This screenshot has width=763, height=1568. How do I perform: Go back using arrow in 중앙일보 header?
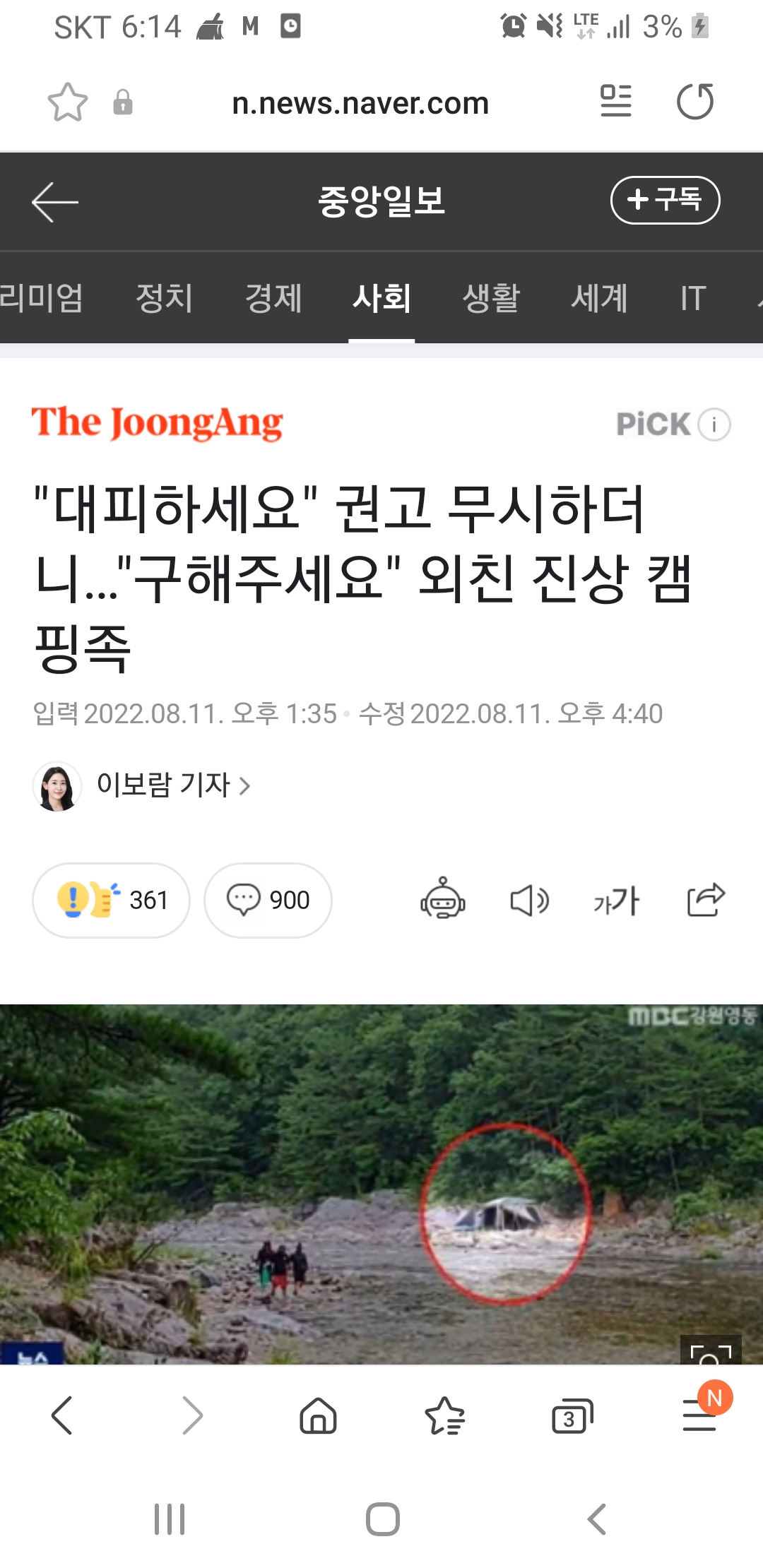click(55, 202)
